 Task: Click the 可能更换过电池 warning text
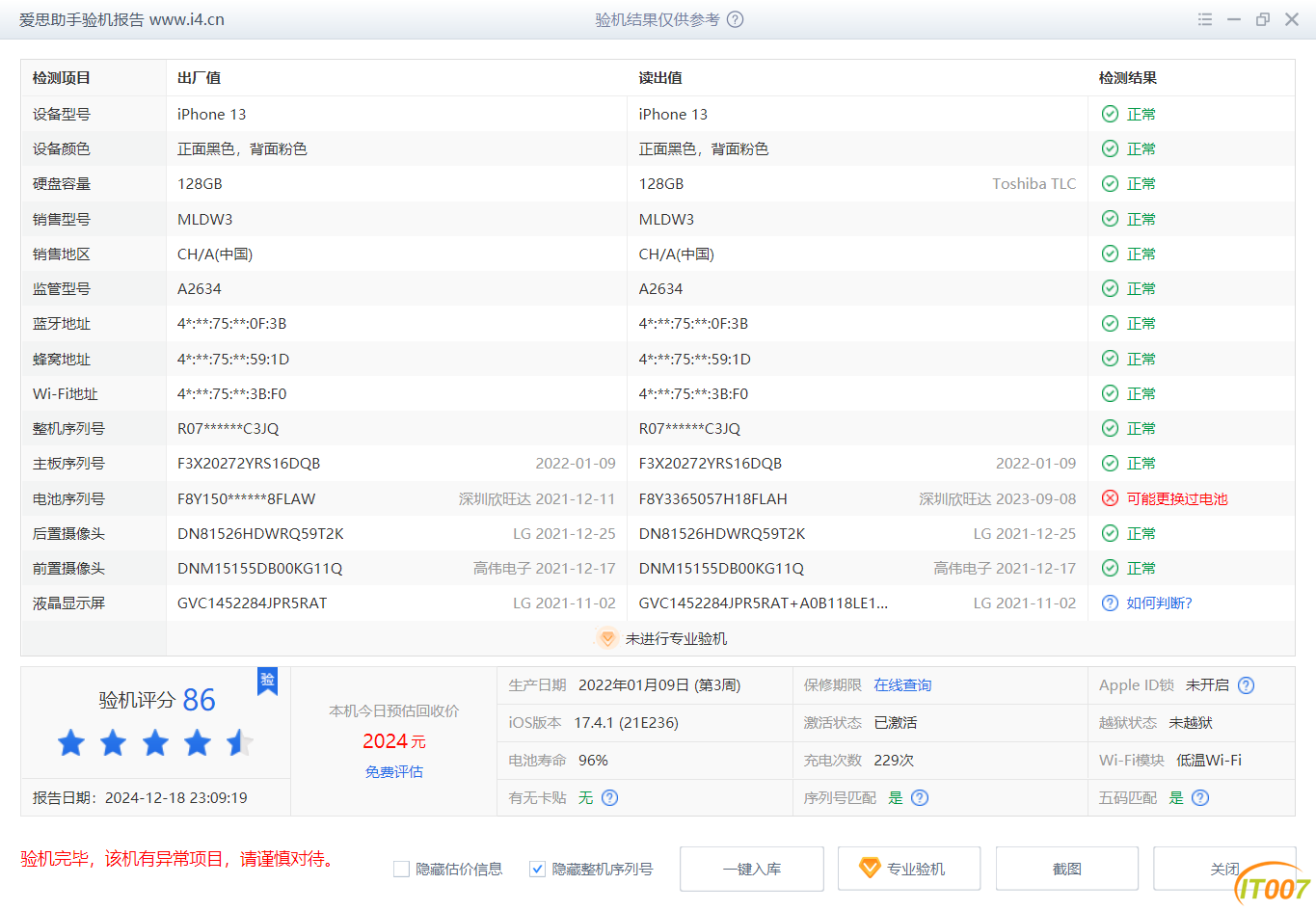[1177, 498]
